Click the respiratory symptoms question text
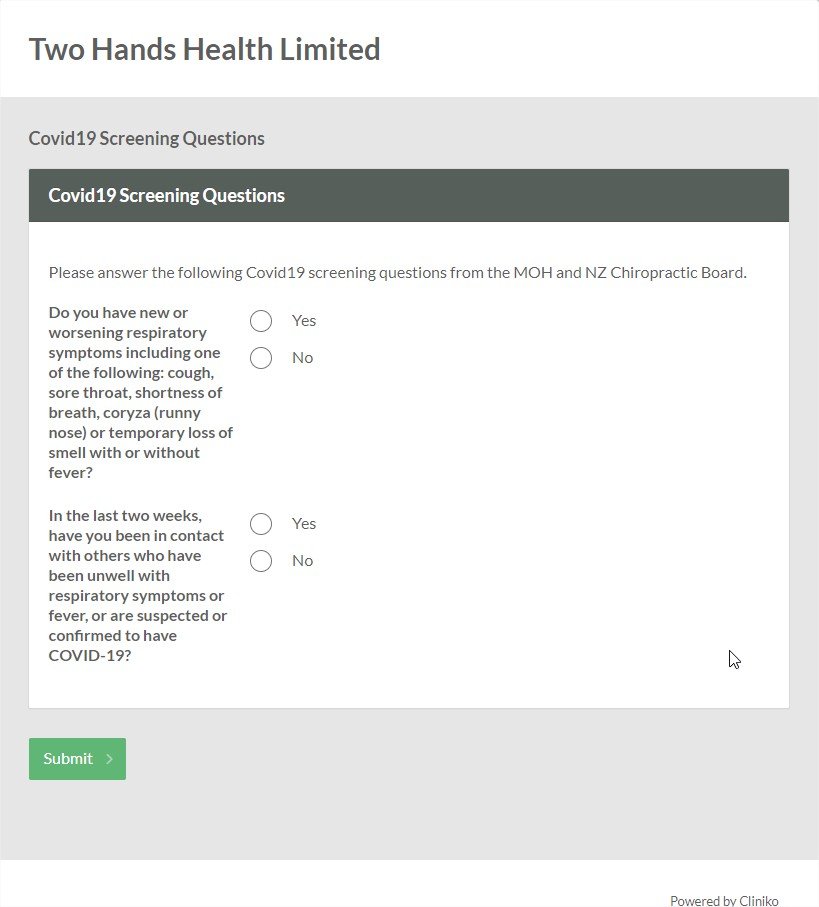This screenshot has width=819, height=907. click(x=140, y=392)
